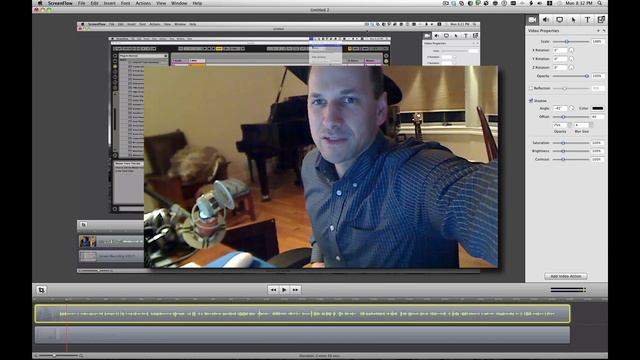640x360 pixels.
Task: Open the Apple menu
Action: click(x=40, y=3)
